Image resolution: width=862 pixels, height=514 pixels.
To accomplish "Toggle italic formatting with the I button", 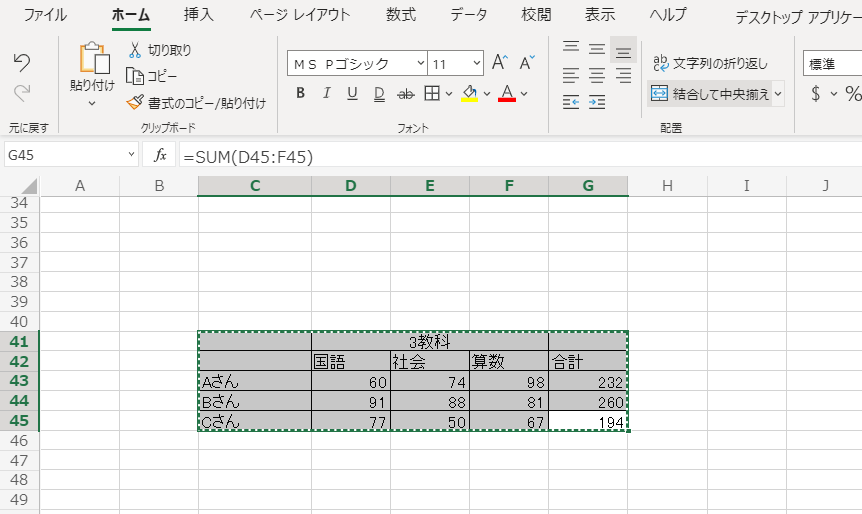I will [x=327, y=94].
